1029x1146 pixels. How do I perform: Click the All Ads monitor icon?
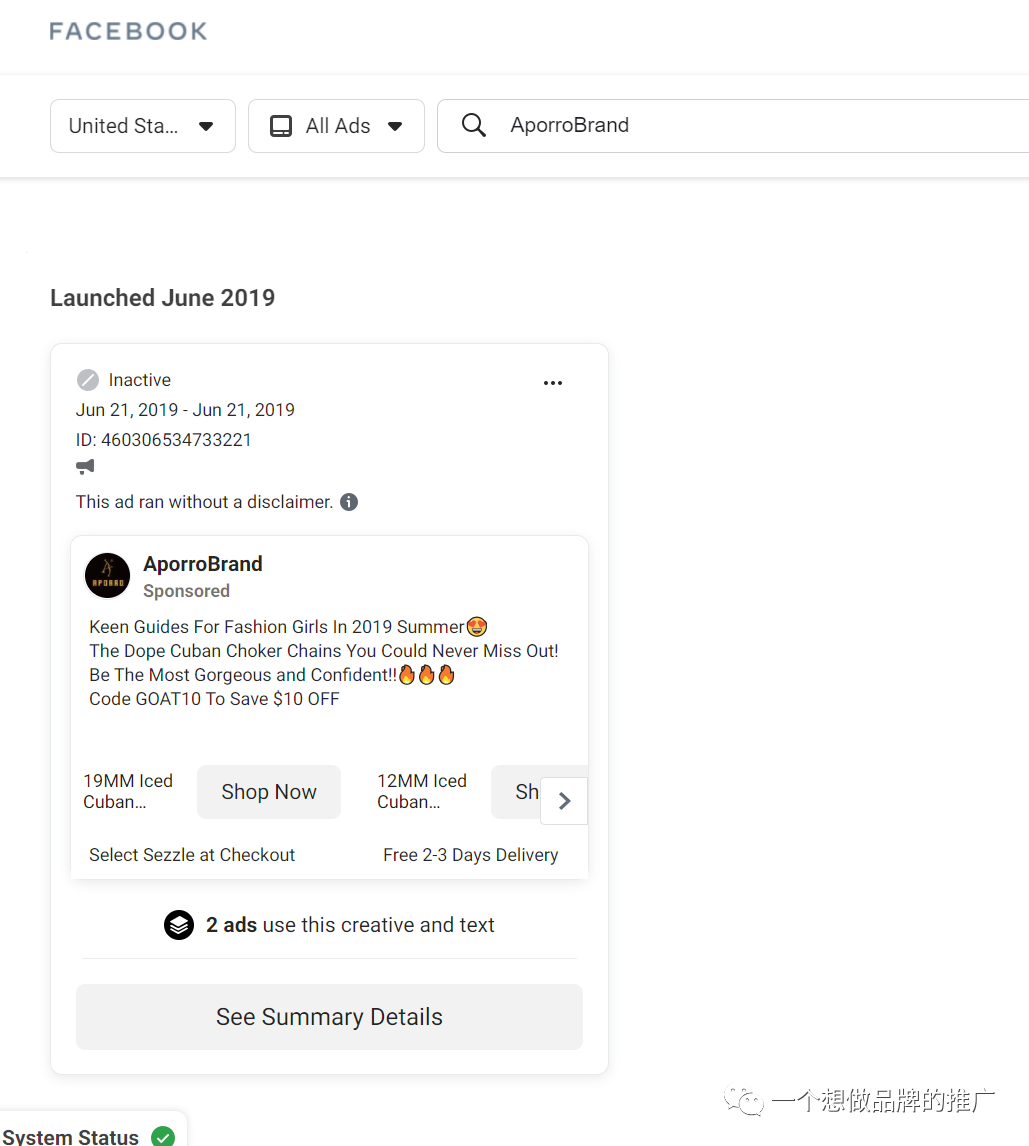tap(281, 126)
